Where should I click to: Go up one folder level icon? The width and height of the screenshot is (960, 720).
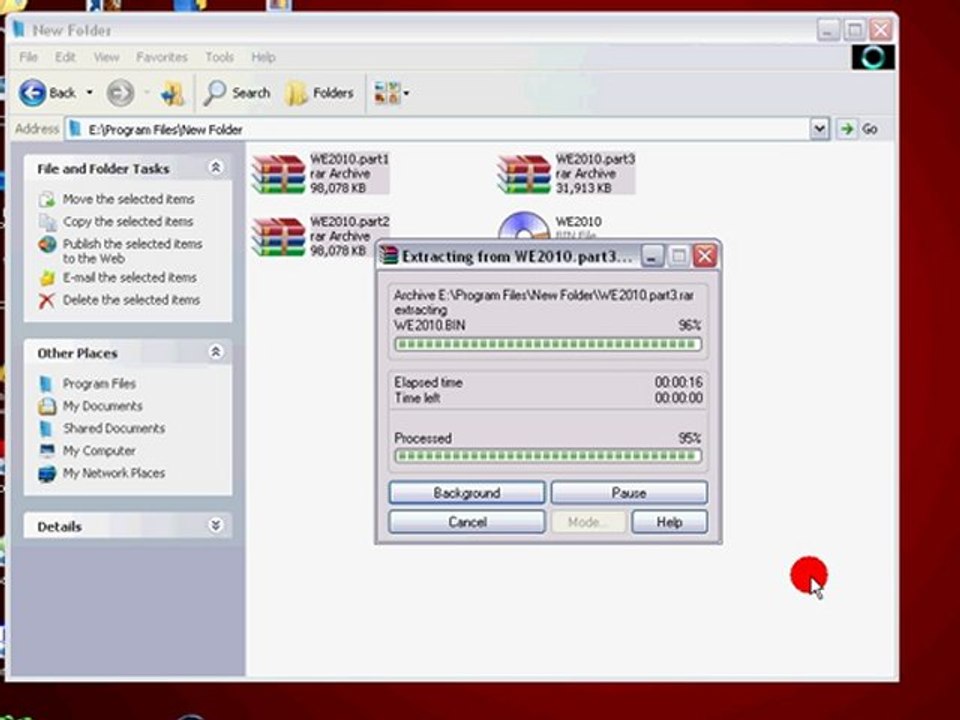172,94
